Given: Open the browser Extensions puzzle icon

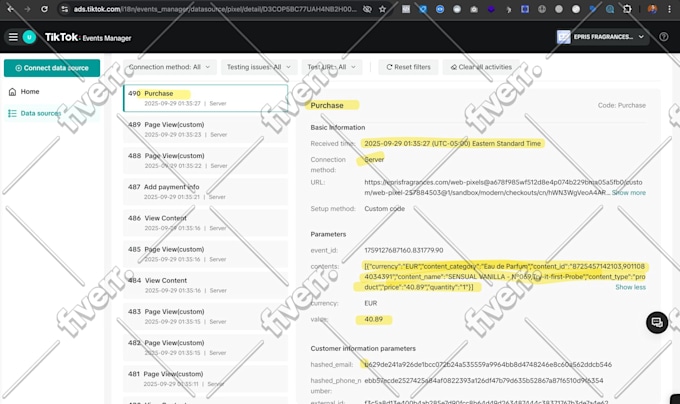Looking at the screenshot, I should tap(627, 9).
